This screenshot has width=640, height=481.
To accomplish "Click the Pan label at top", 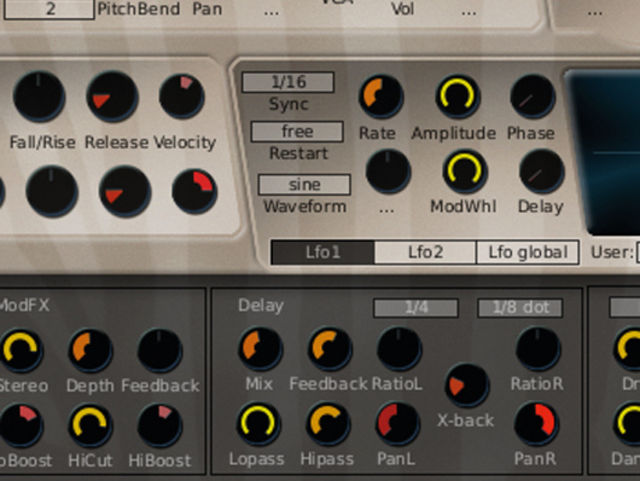I will coord(207,9).
